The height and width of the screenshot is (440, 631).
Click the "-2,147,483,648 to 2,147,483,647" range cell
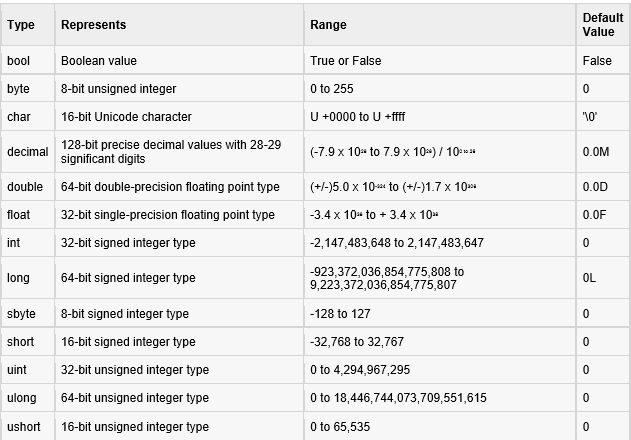pyautogui.click(x=396, y=243)
